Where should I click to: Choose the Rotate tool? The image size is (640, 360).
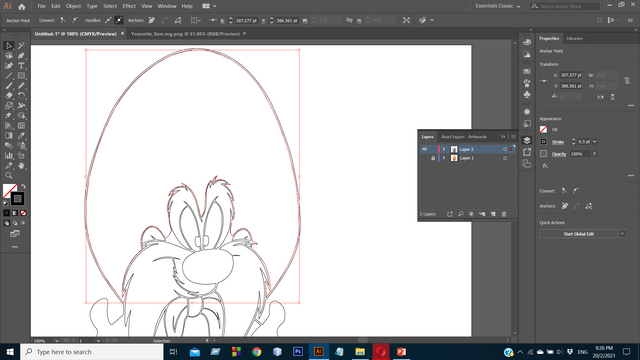[21, 96]
